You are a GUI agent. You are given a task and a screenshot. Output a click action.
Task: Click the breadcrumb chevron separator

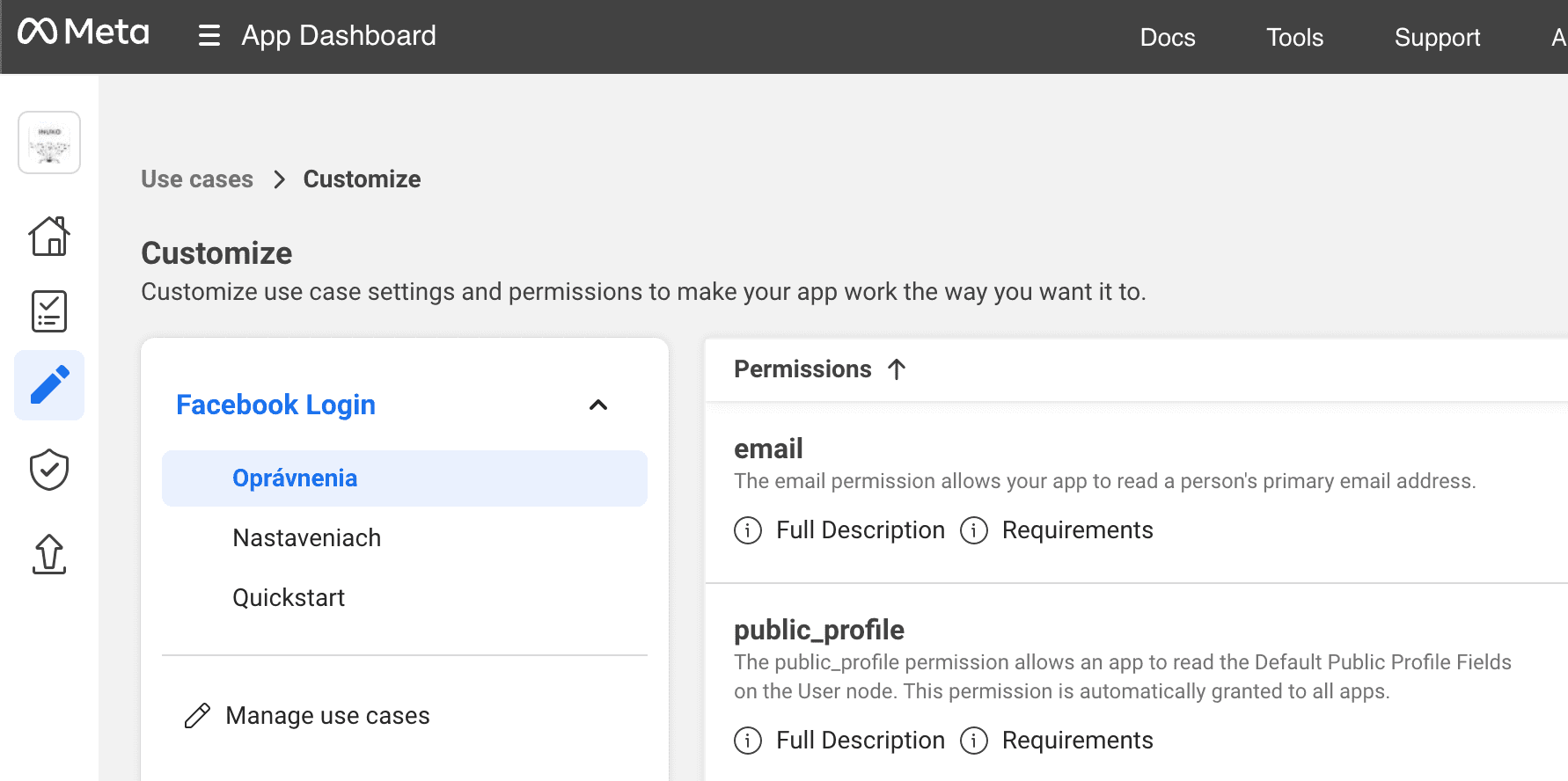tap(279, 179)
